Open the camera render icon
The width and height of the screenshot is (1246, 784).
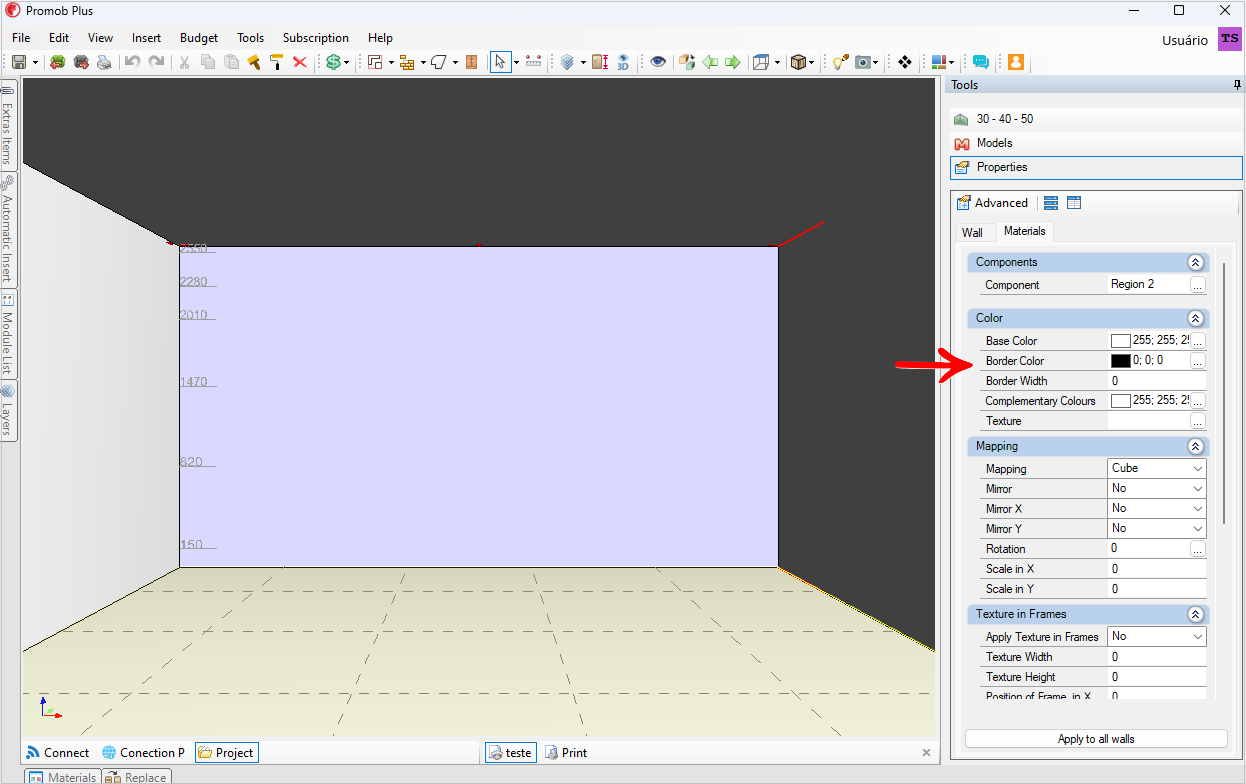[x=863, y=62]
